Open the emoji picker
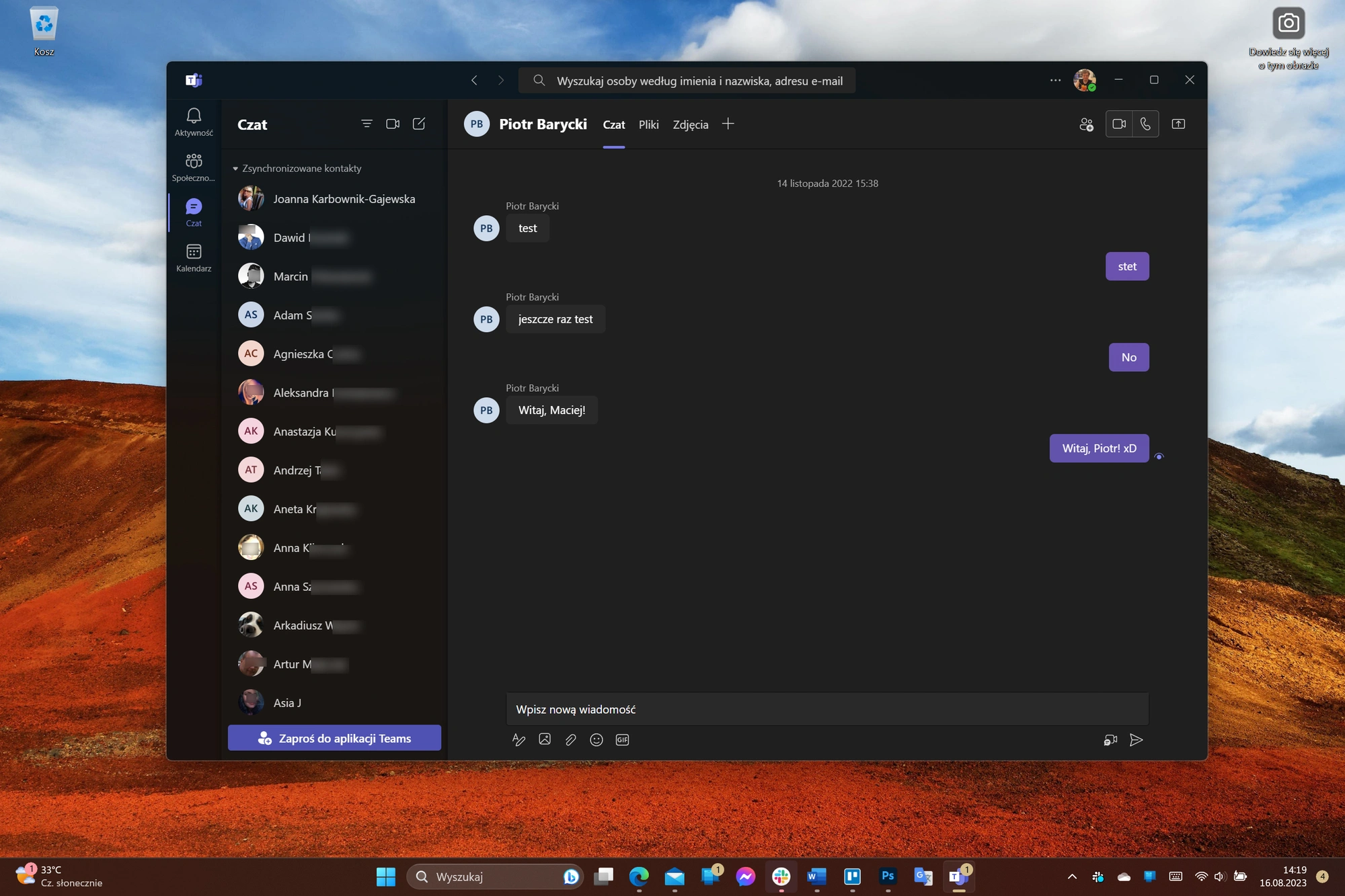Image resolution: width=1345 pixels, height=896 pixels. tap(597, 739)
